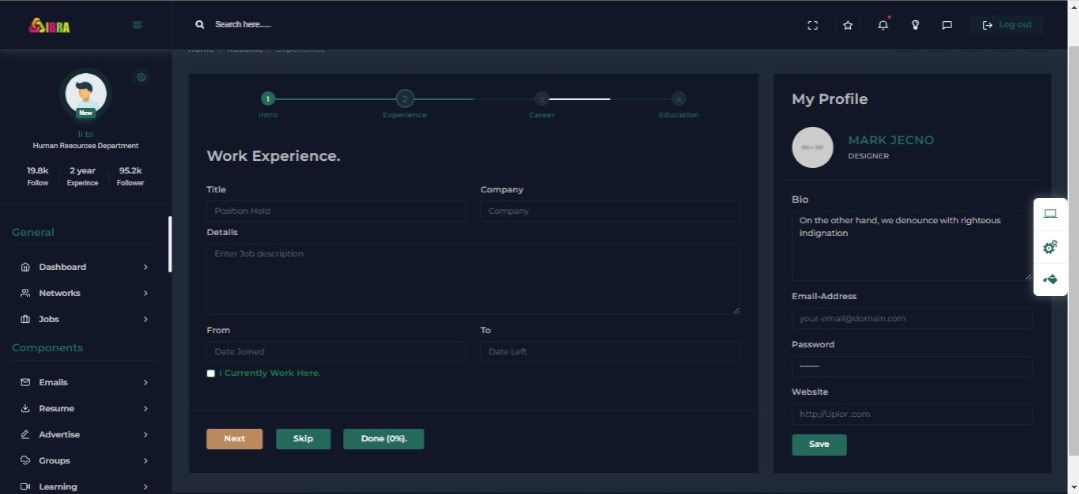This screenshot has height=494, width=1079.
Task: Expand the Emails menu chevron
Action: (x=145, y=383)
